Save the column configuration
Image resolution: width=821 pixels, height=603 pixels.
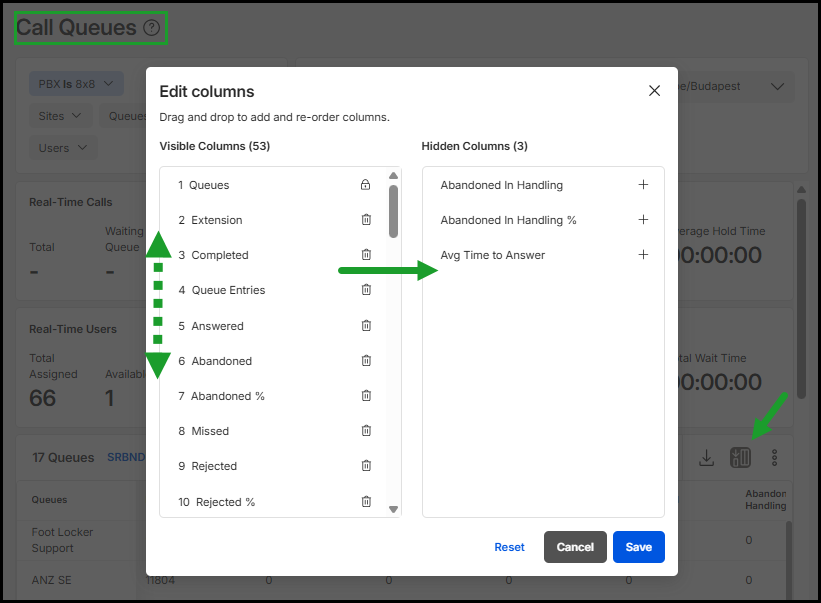[639, 547]
